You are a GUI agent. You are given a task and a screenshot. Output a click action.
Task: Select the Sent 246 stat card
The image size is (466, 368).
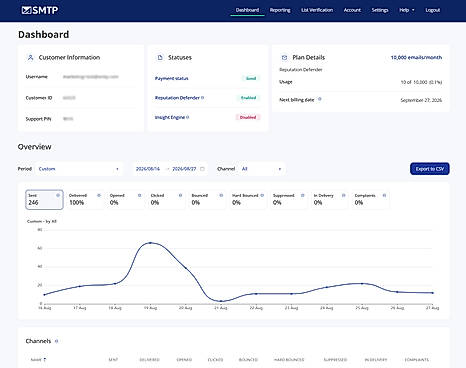(44, 199)
